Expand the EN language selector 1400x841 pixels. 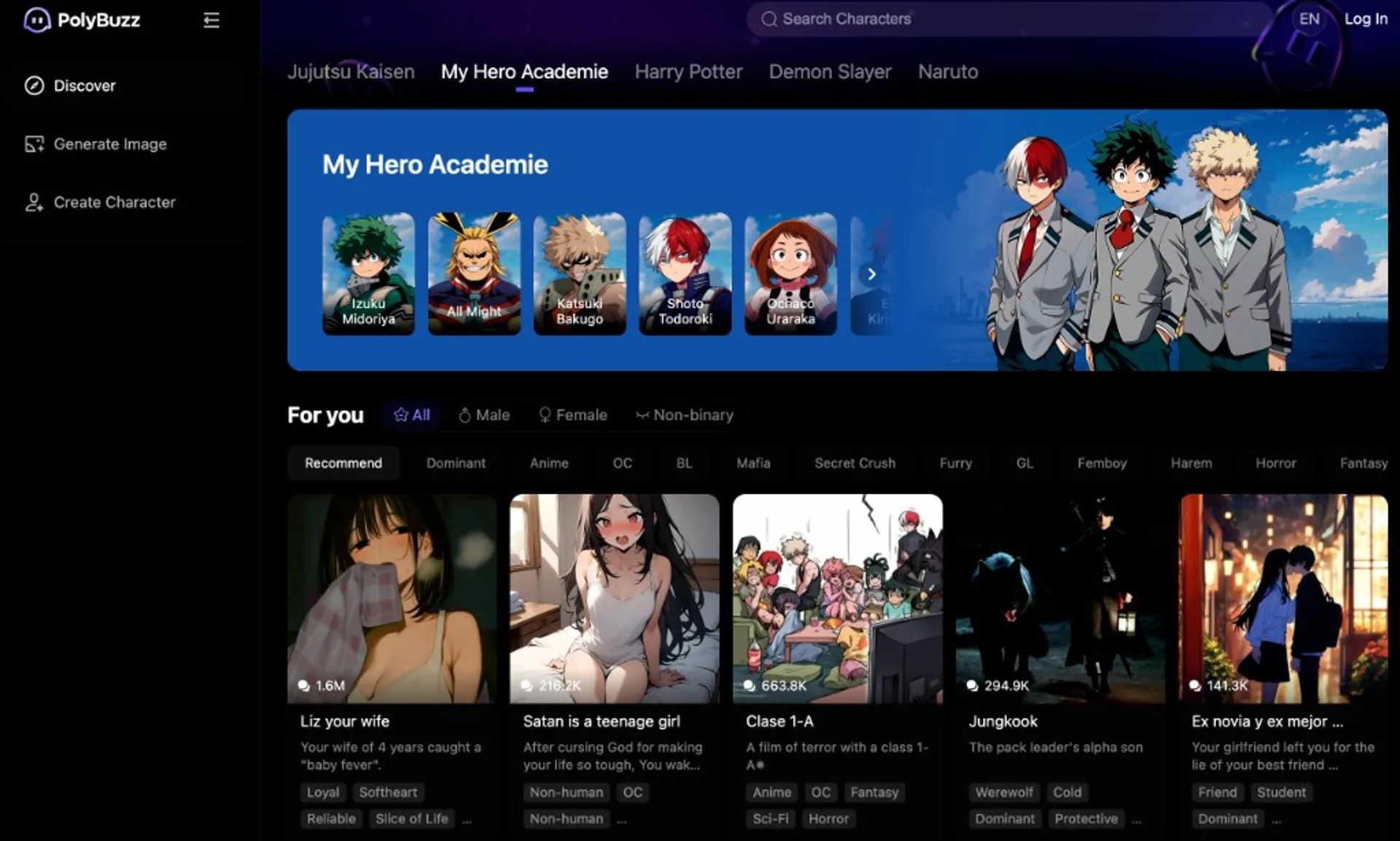coord(1309,19)
